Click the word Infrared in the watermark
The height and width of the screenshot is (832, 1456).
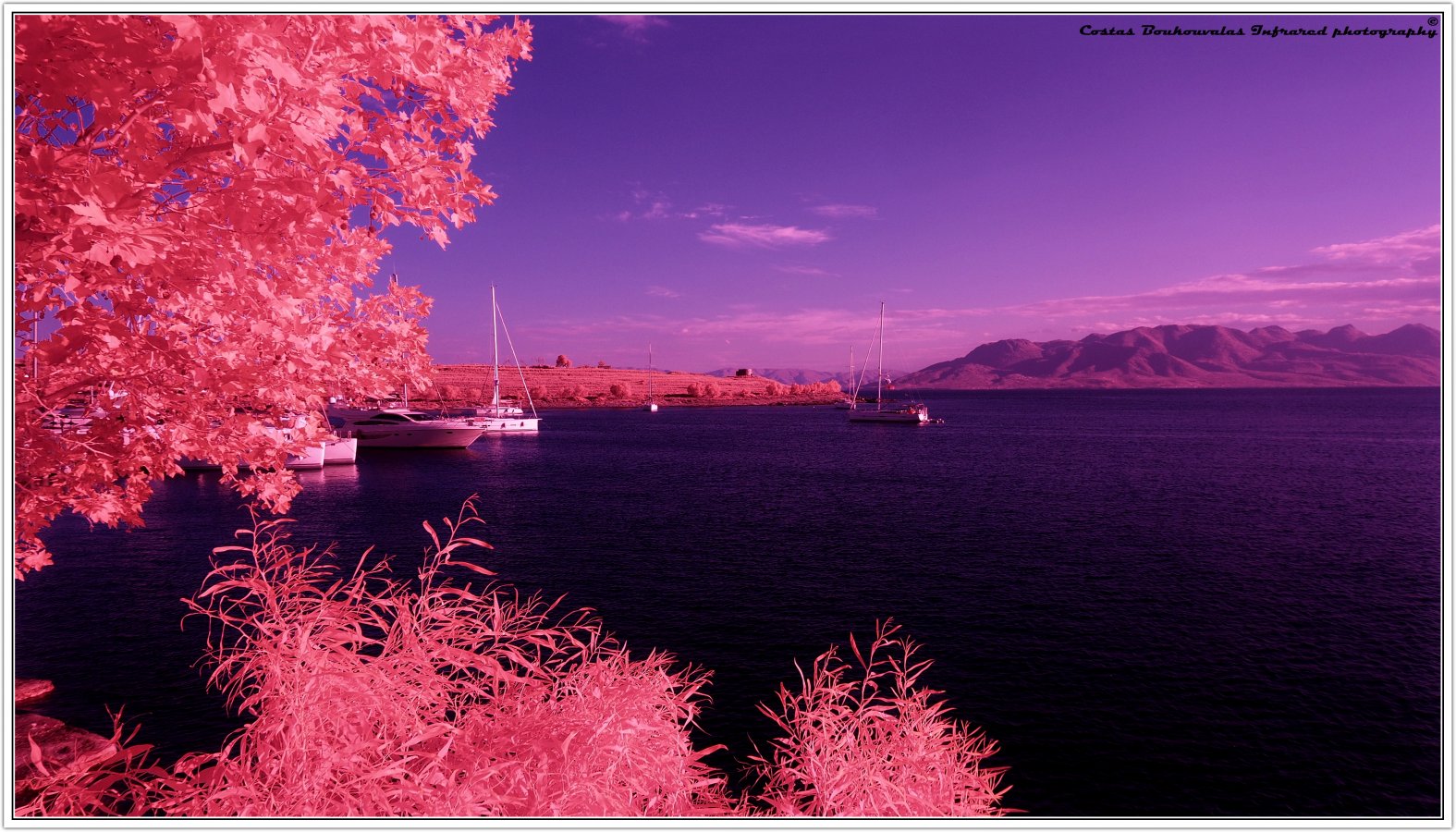point(1291,31)
